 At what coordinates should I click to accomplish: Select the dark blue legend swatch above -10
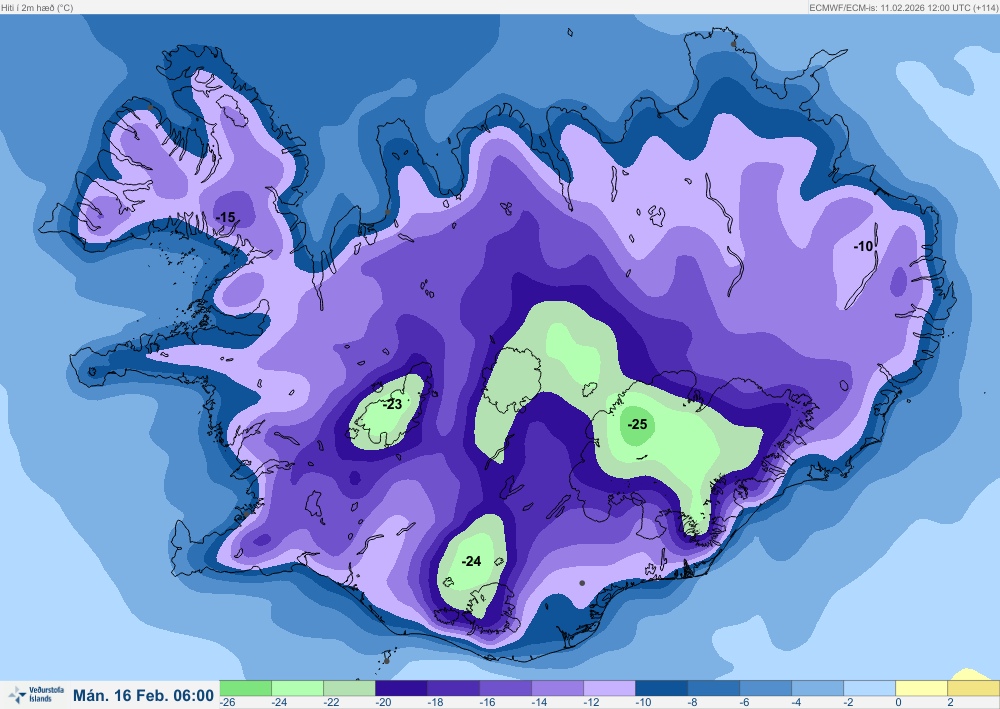[x=662, y=688]
